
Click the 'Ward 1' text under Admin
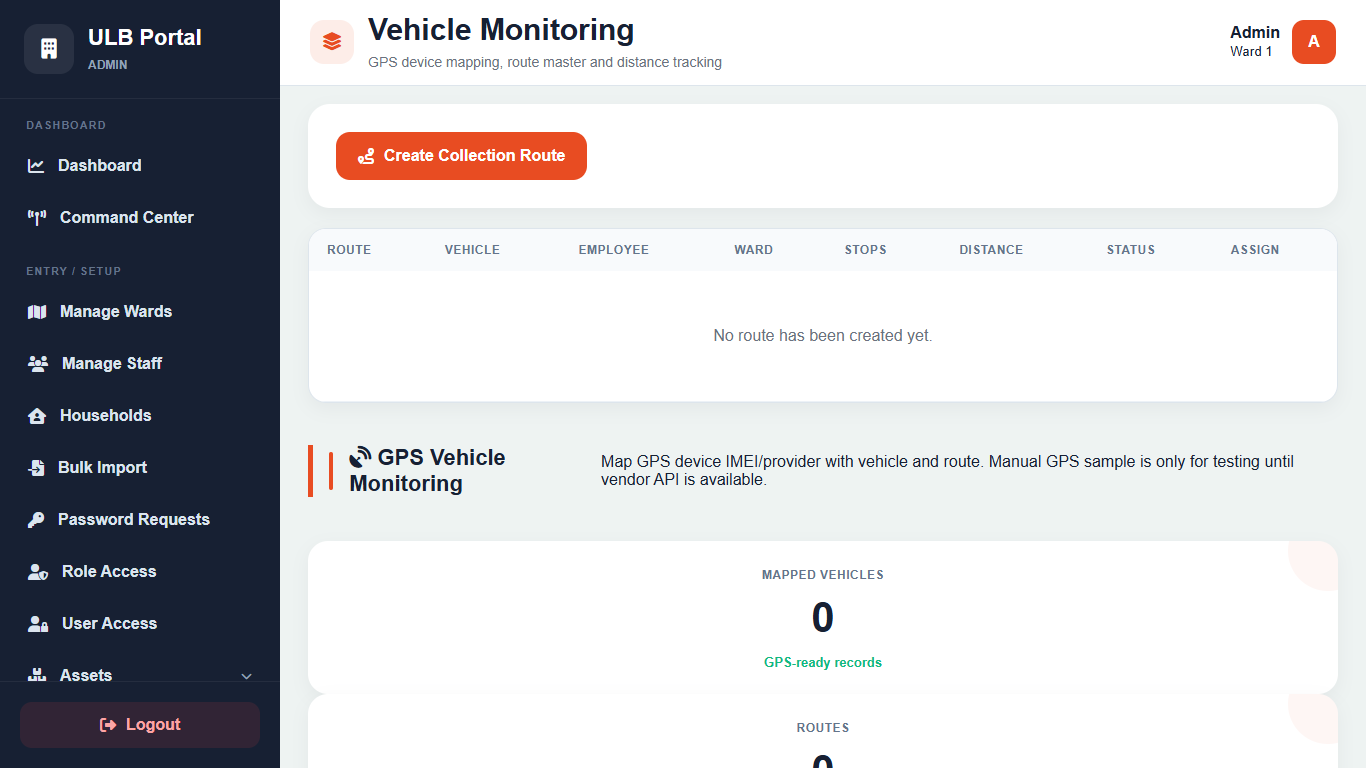tap(1251, 52)
